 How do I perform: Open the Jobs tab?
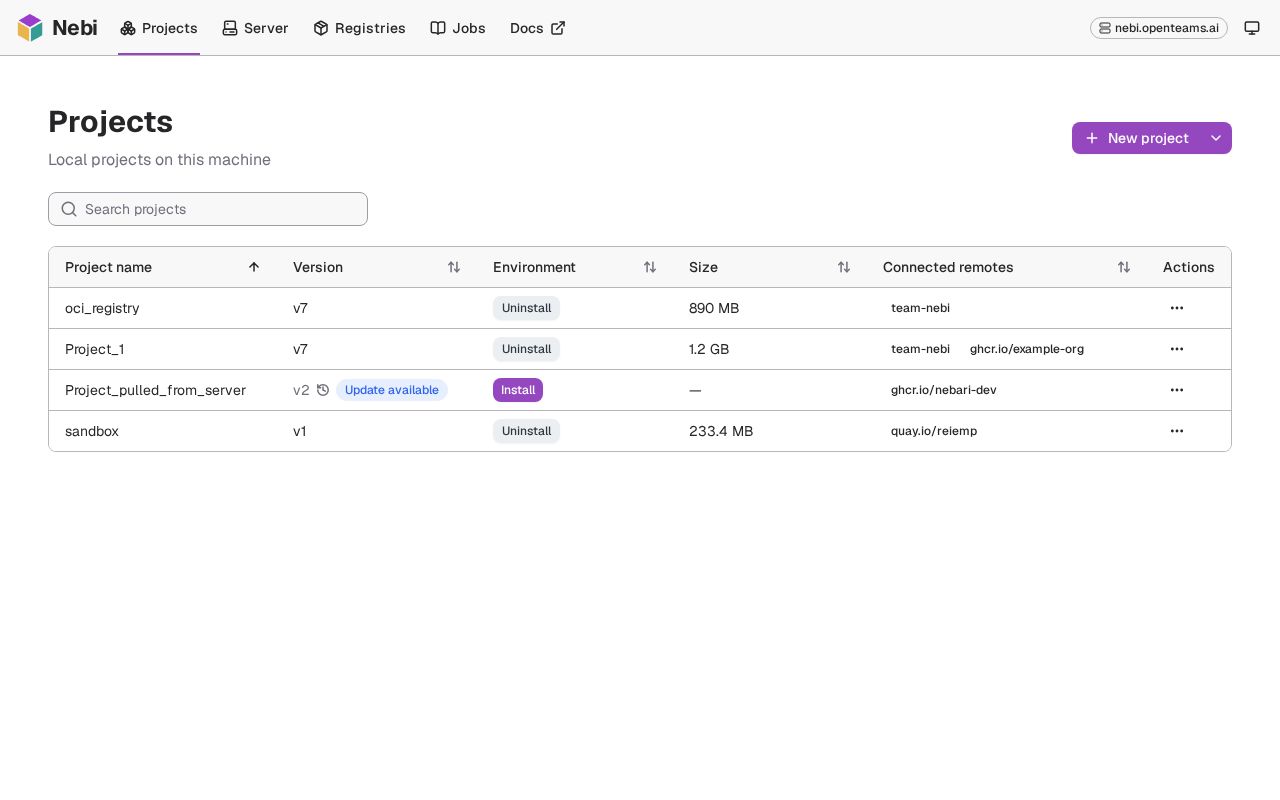458,28
